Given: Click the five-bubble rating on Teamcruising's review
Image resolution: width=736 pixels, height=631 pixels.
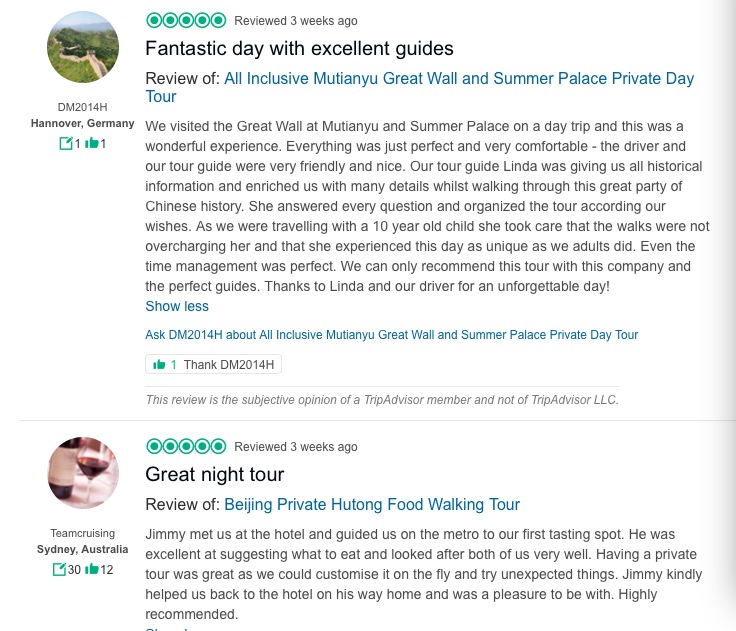Looking at the screenshot, I should click(x=186, y=446).
